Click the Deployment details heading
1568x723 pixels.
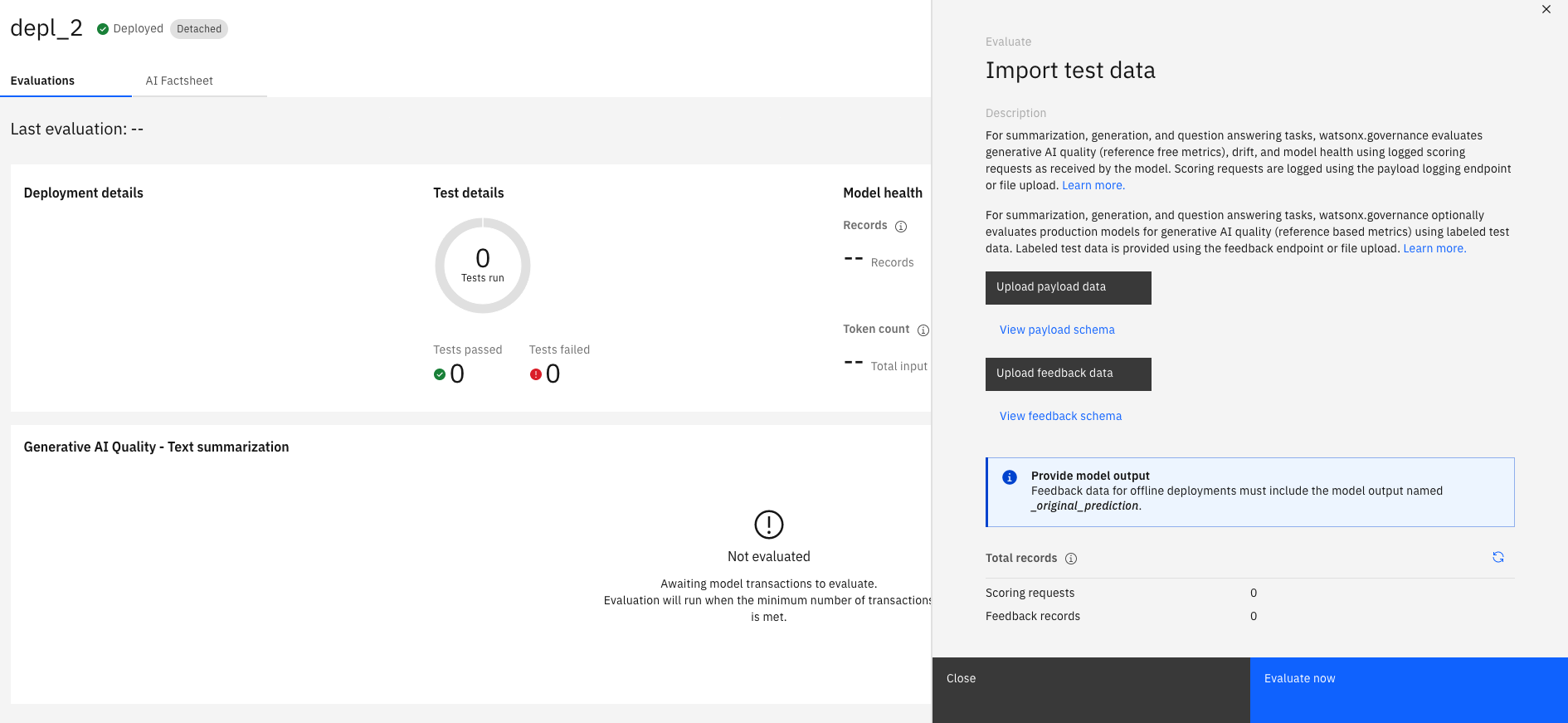[x=84, y=193]
